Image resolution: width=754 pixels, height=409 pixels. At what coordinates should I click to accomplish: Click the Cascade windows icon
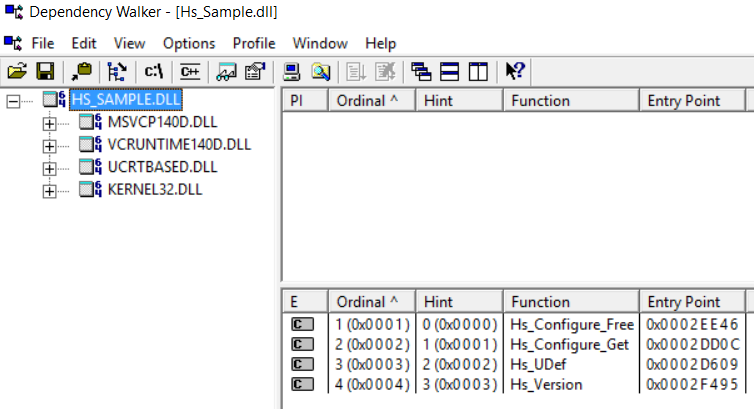421,72
